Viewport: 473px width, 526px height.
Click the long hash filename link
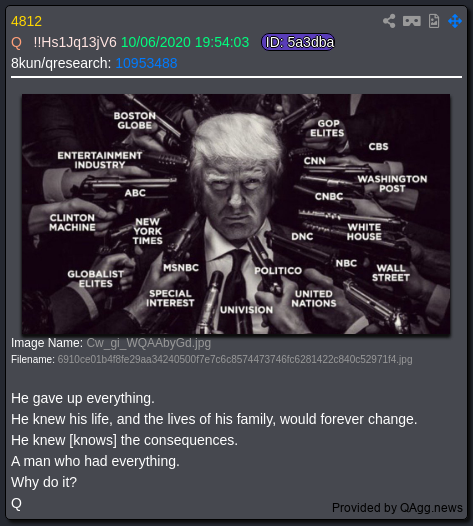click(235, 359)
